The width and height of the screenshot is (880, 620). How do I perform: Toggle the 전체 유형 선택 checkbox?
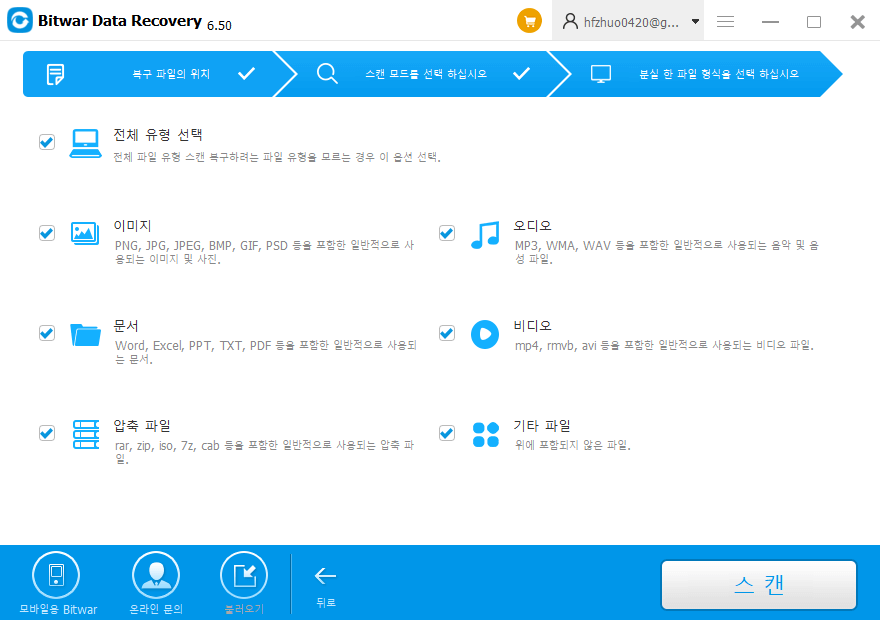[47, 142]
